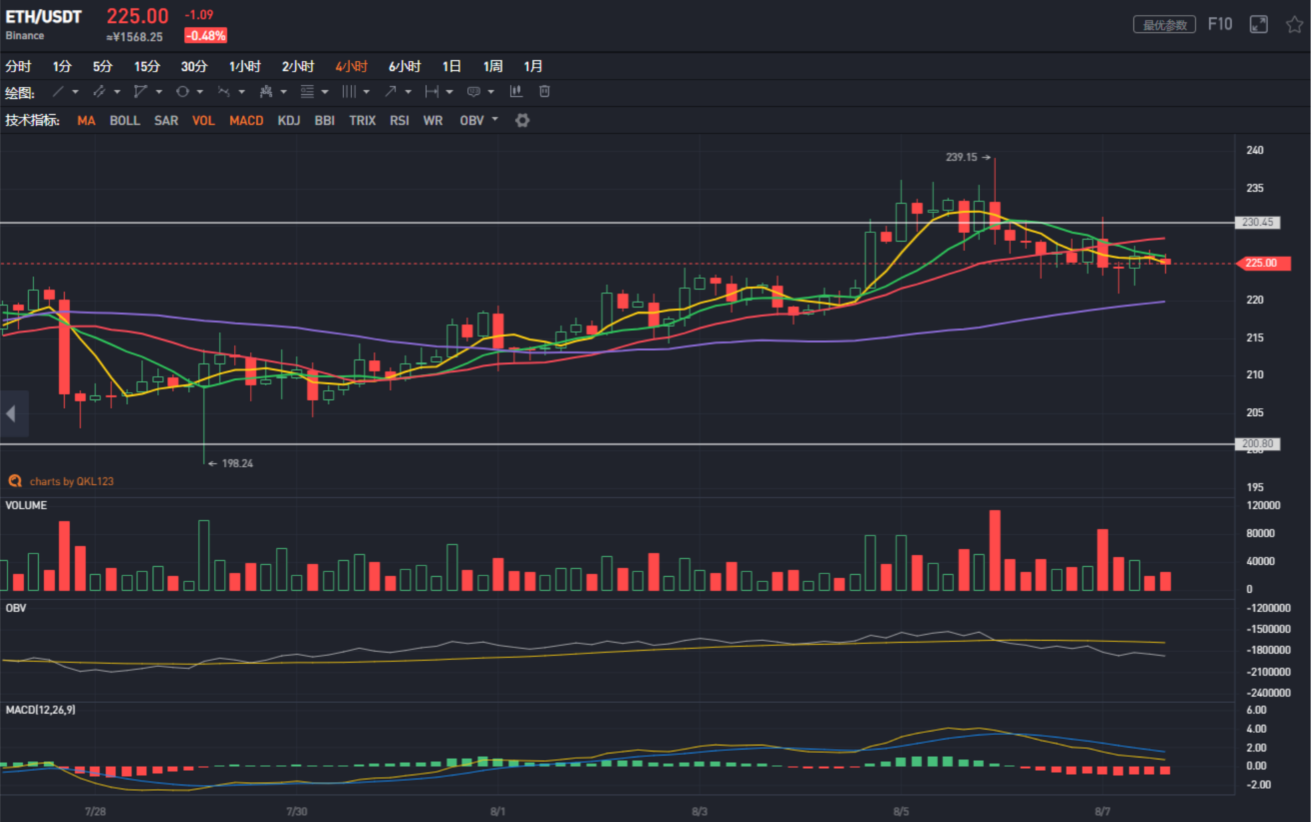Screen dimensions: 1311x822
Task: Toggle the MACD indicator
Action: pyautogui.click(x=246, y=120)
